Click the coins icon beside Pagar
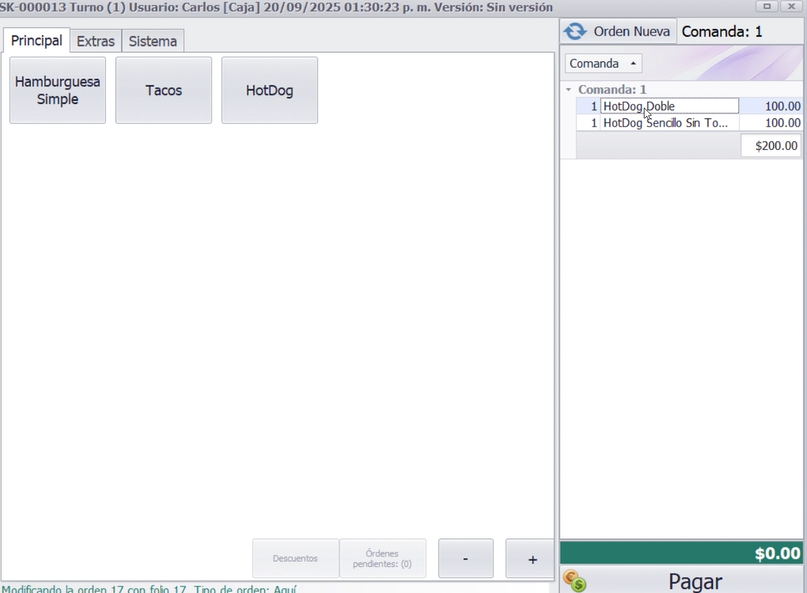This screenshot has width=807, height=593. coord(574,581)
